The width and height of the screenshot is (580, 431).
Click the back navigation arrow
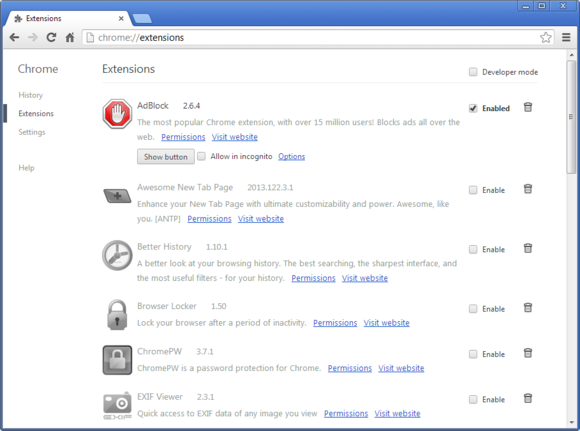[14, 37]
